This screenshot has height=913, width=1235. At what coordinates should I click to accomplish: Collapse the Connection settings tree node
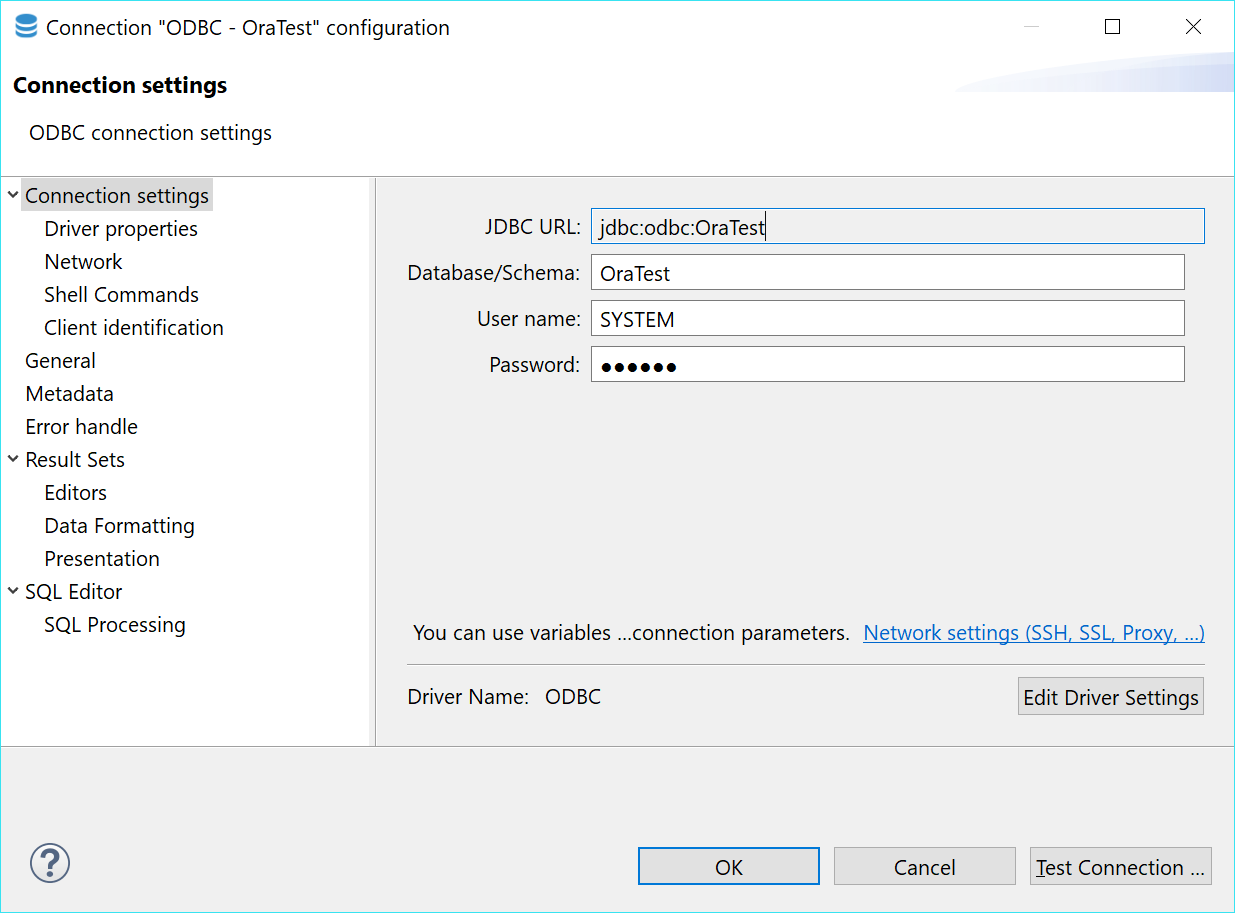click(13, 195)
